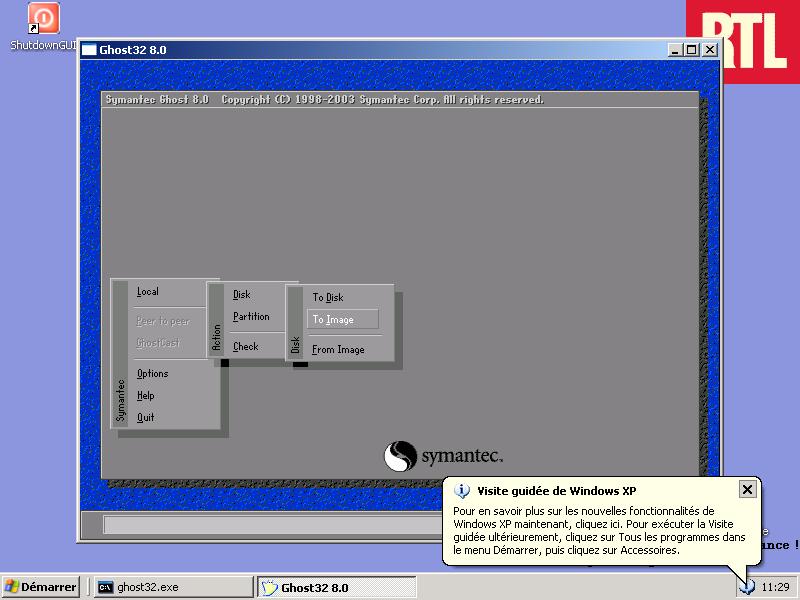800x600 pixels.
Task: Choose Peer to peer menu entry
Action: [x=163, y=321]
